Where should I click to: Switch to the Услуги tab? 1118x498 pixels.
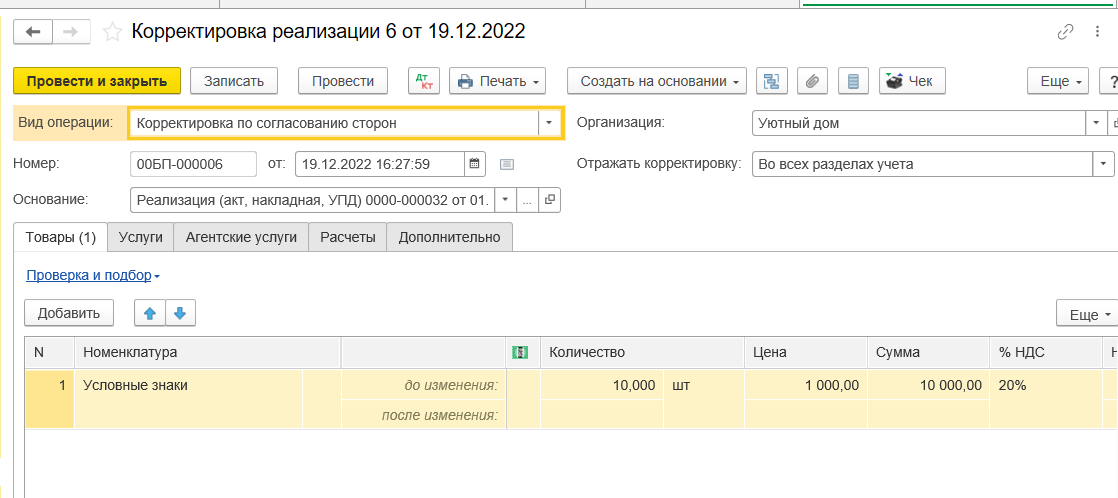pos(140,237)
